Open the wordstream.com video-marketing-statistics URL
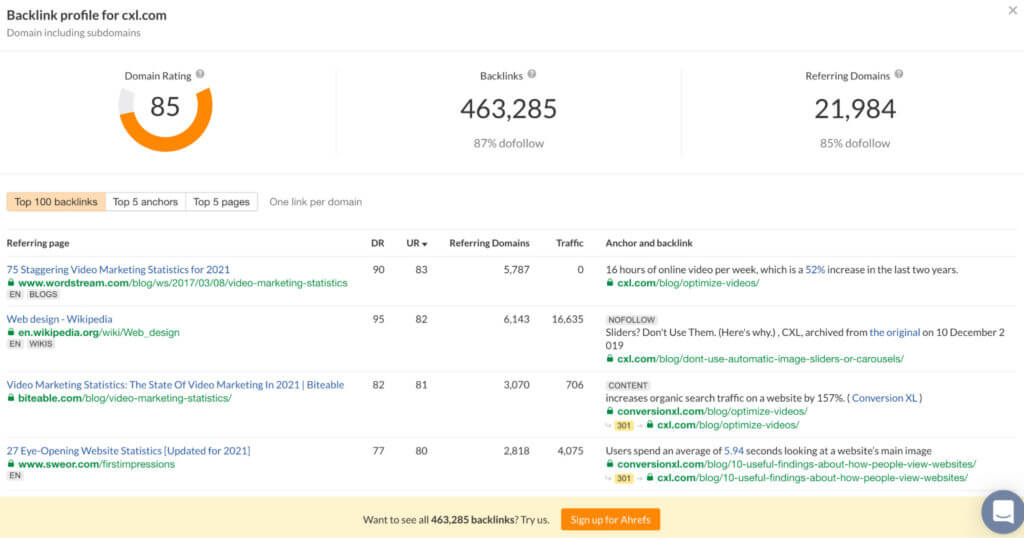Screen dimensions: 1024x538 183,283
